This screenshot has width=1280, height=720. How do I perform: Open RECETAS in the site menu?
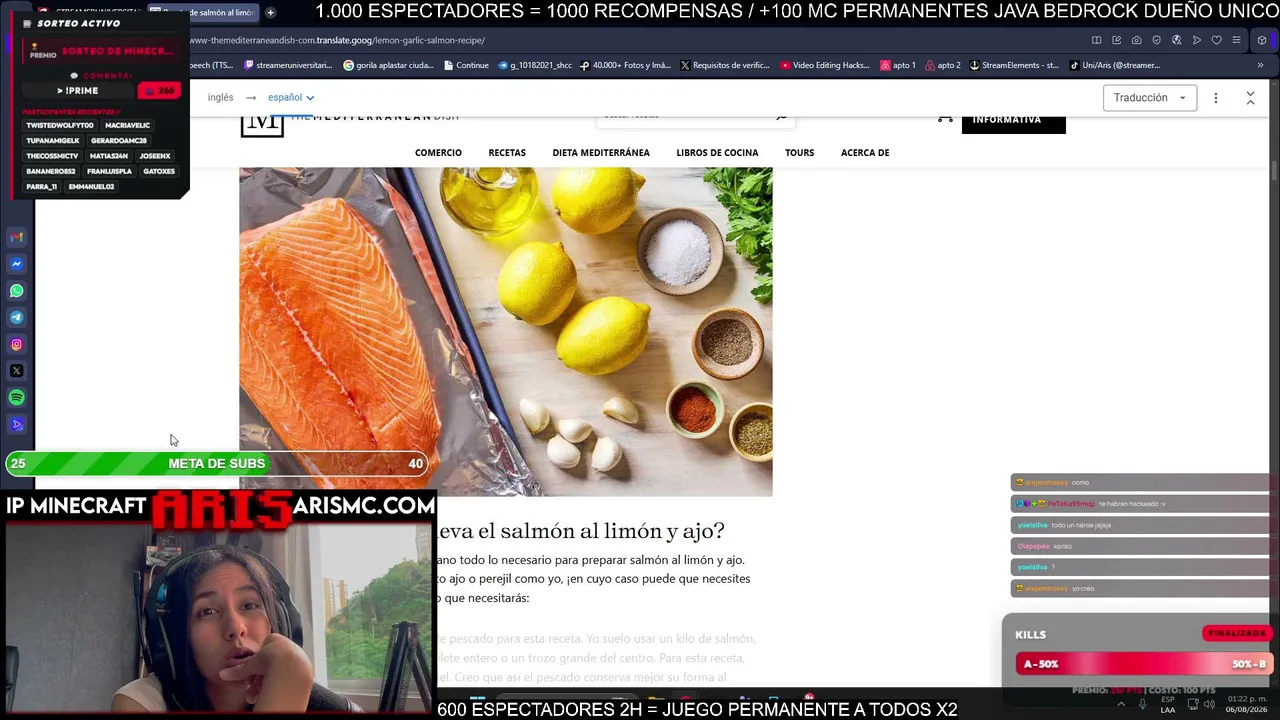(x=507, y=153)
